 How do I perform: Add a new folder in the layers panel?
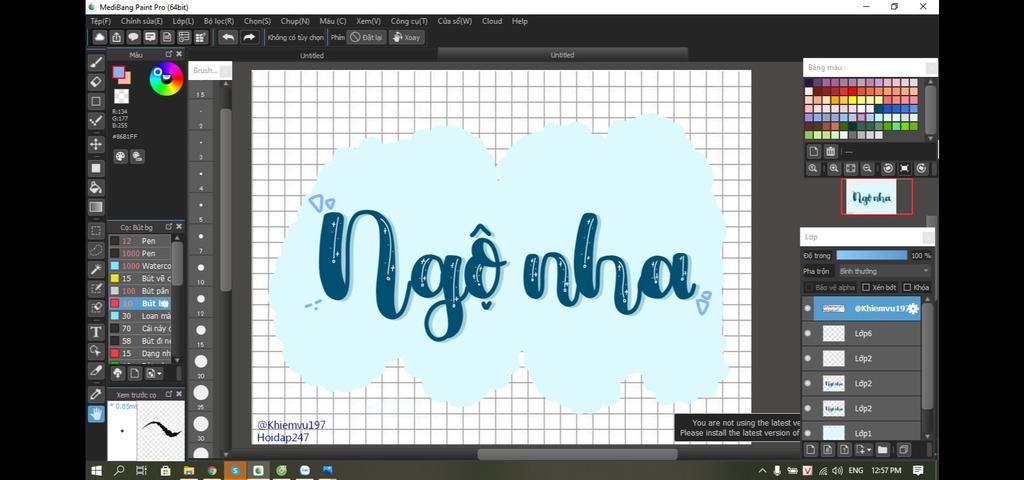pos(882,449)
